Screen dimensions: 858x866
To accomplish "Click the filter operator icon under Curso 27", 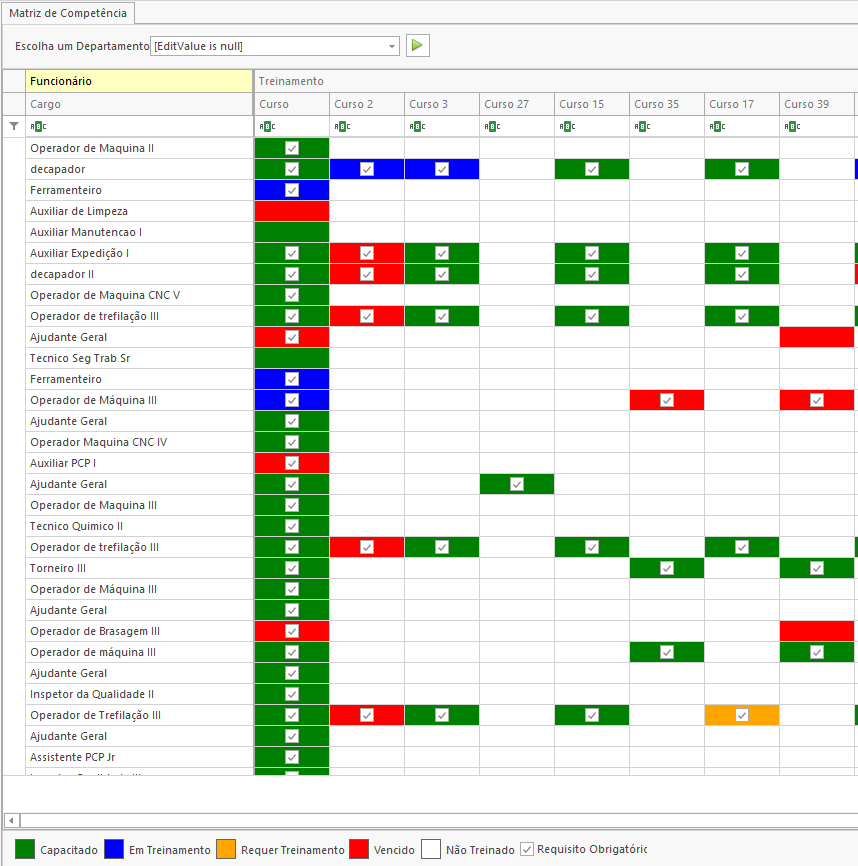I will pos(492,126).
